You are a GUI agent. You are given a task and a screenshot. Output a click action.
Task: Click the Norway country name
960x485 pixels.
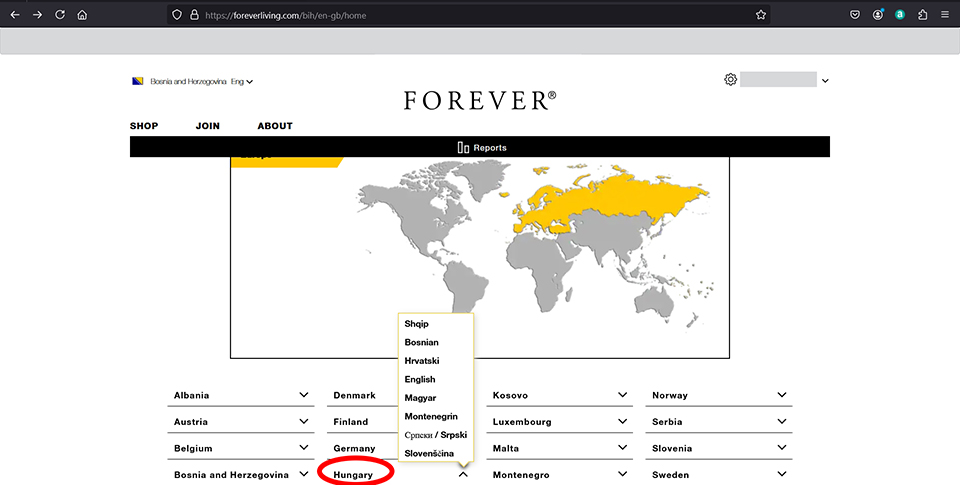click(670, 396)
